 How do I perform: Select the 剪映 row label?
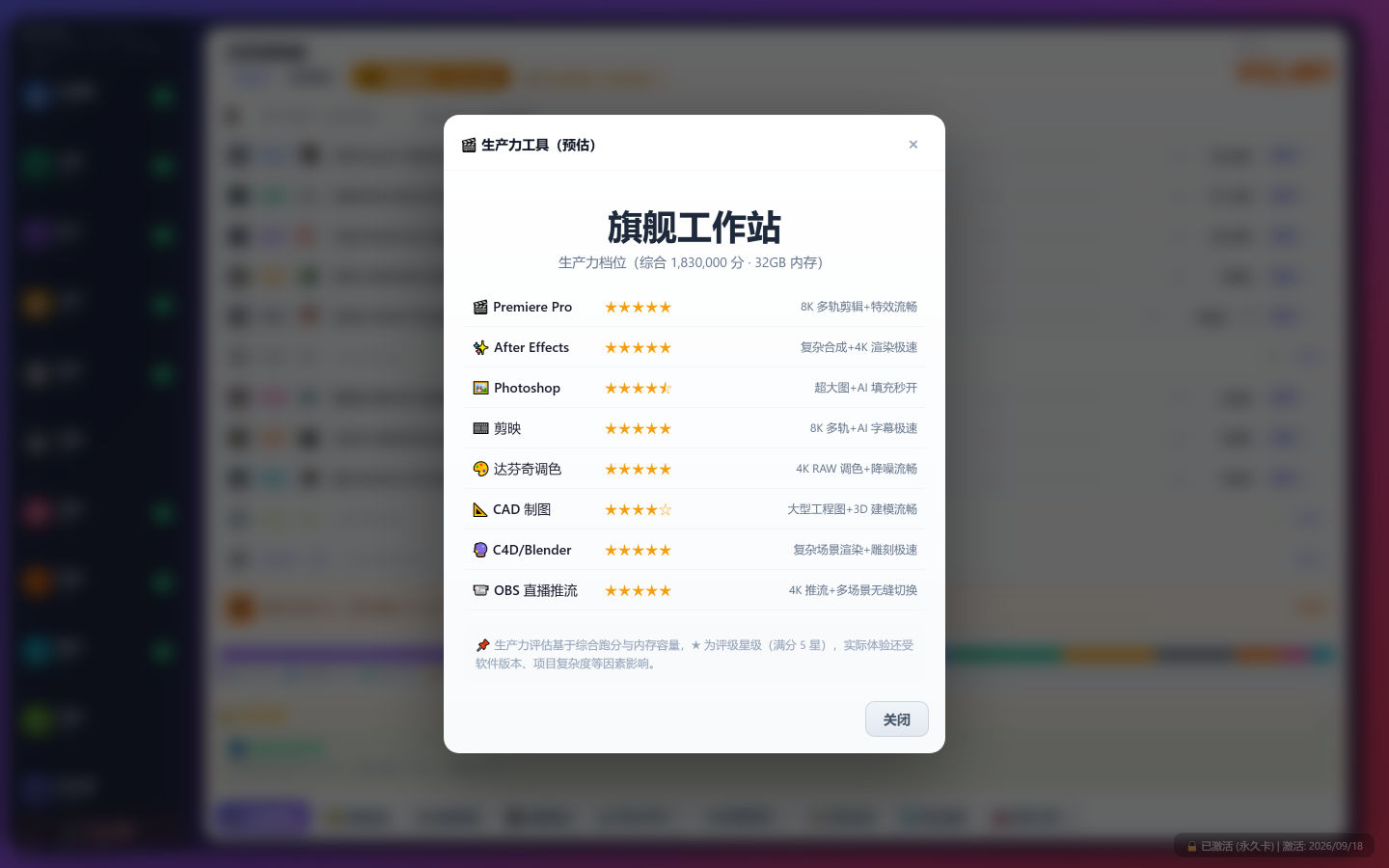tap(507, 428)
